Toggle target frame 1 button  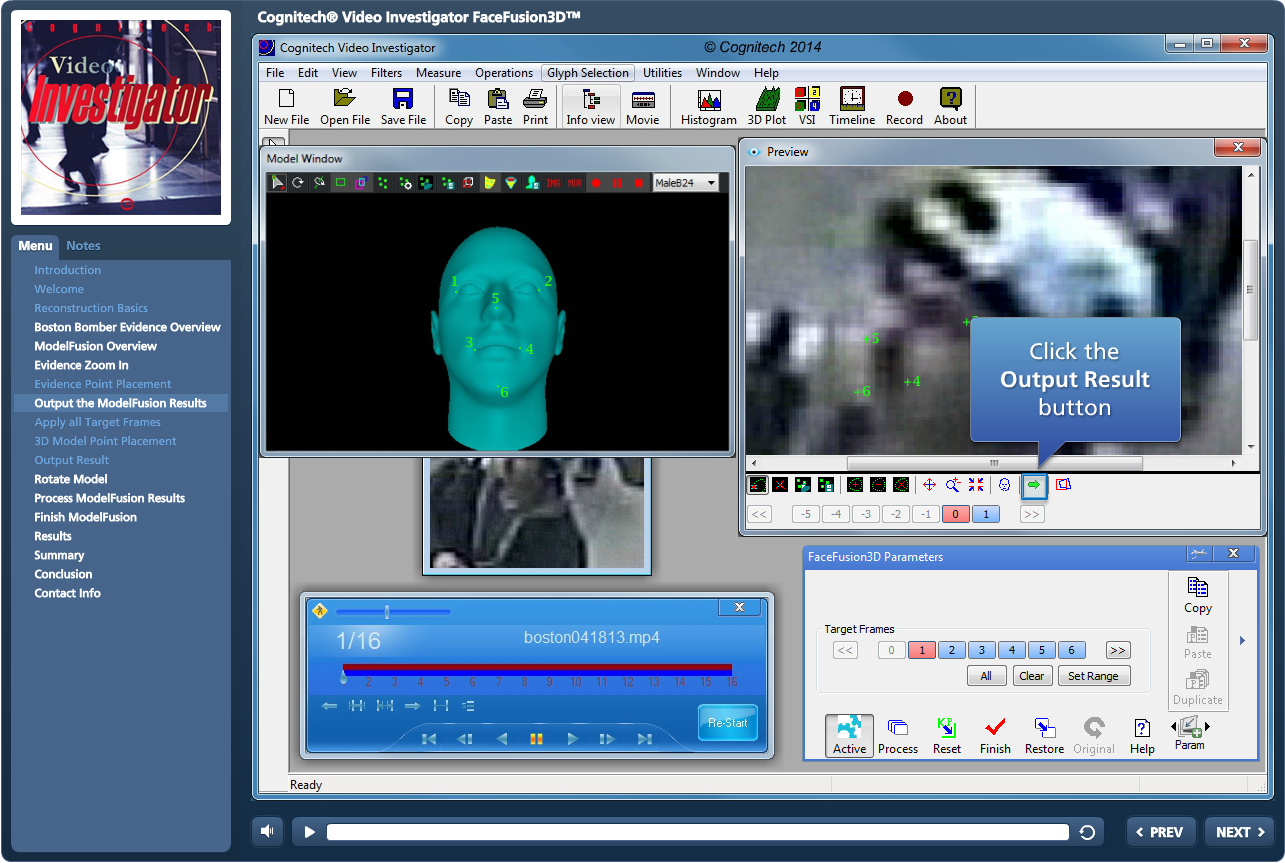922,650
